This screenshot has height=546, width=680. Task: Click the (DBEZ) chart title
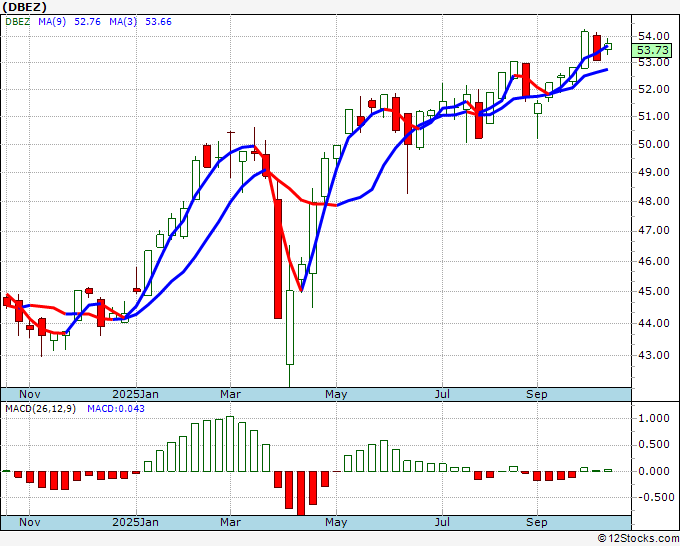[x=24, y=7]
